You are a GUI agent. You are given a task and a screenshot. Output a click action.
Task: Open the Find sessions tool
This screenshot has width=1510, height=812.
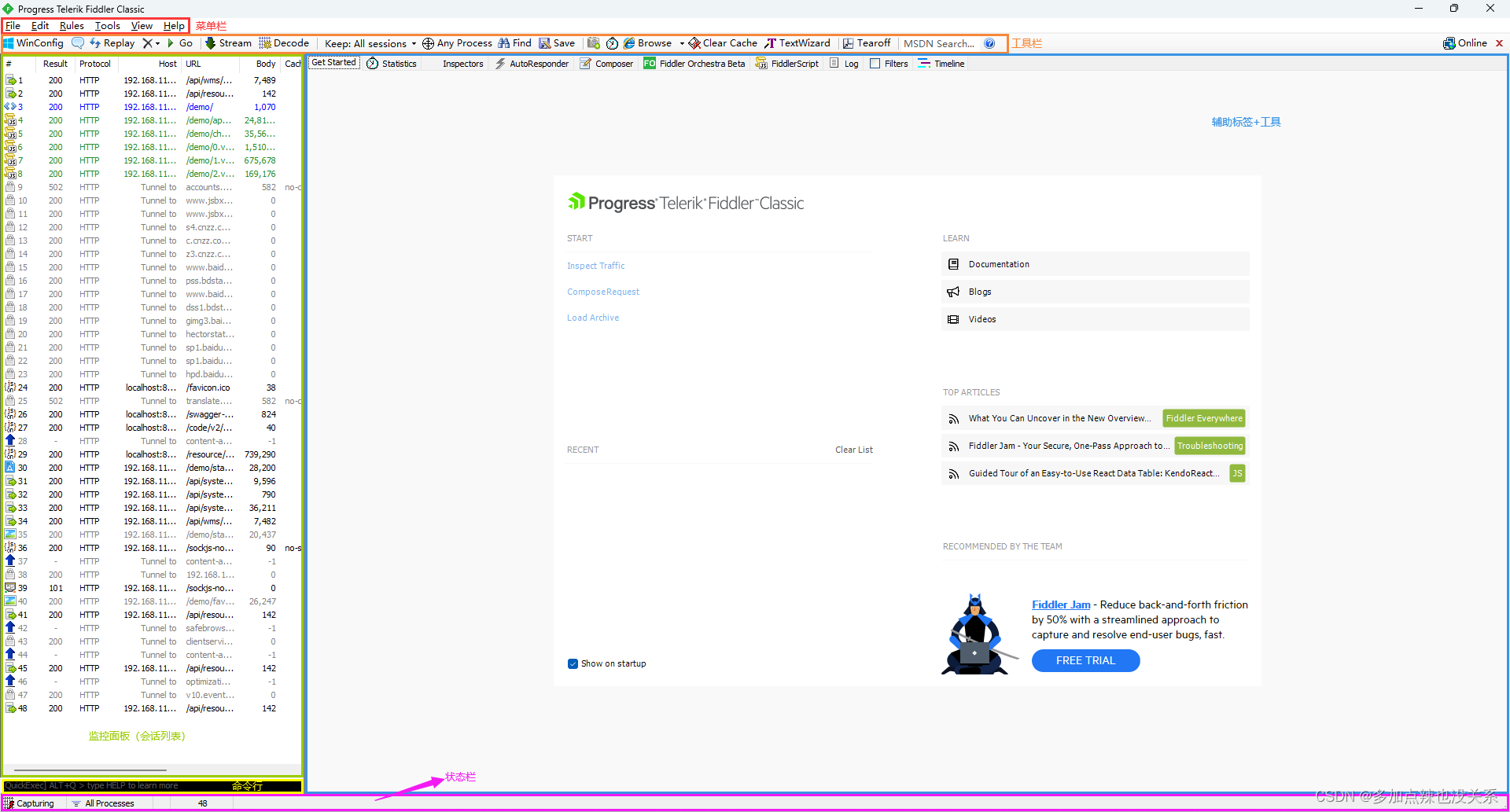pos(515,43)
